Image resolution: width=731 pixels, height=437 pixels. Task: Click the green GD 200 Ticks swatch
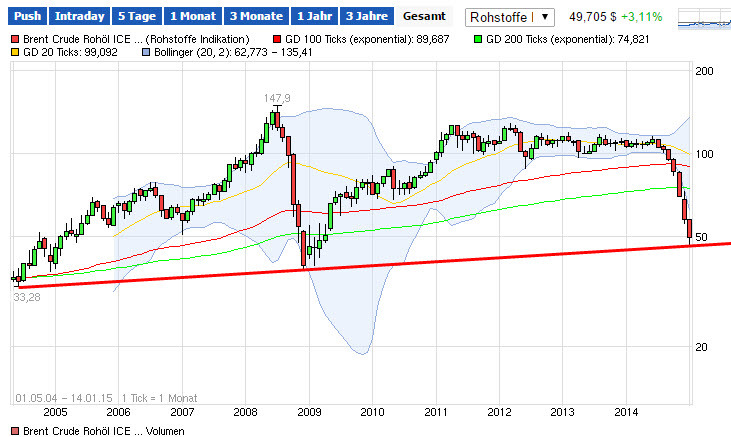478,39
